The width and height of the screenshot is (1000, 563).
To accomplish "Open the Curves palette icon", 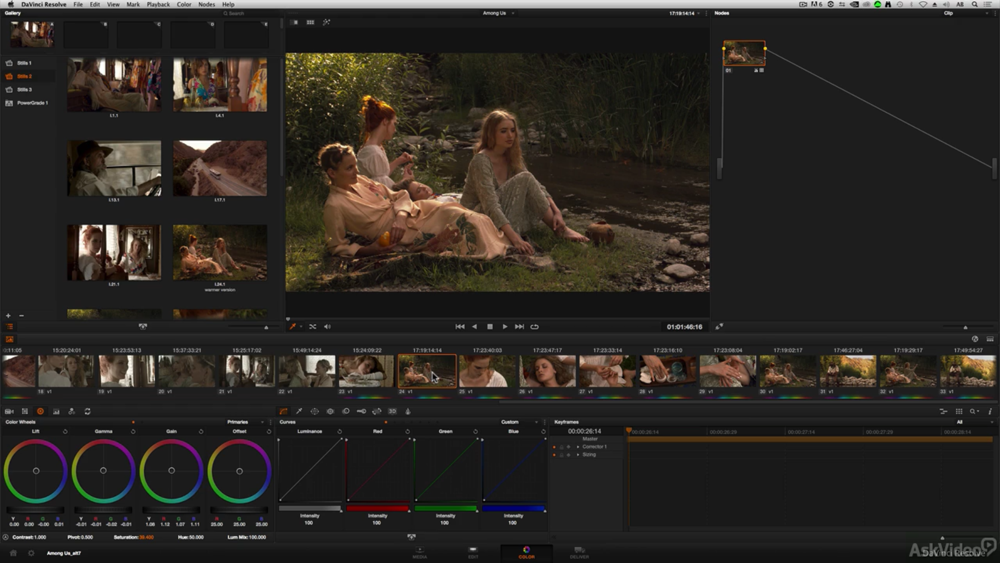I will pyautogui.click(x=283, y=411).
